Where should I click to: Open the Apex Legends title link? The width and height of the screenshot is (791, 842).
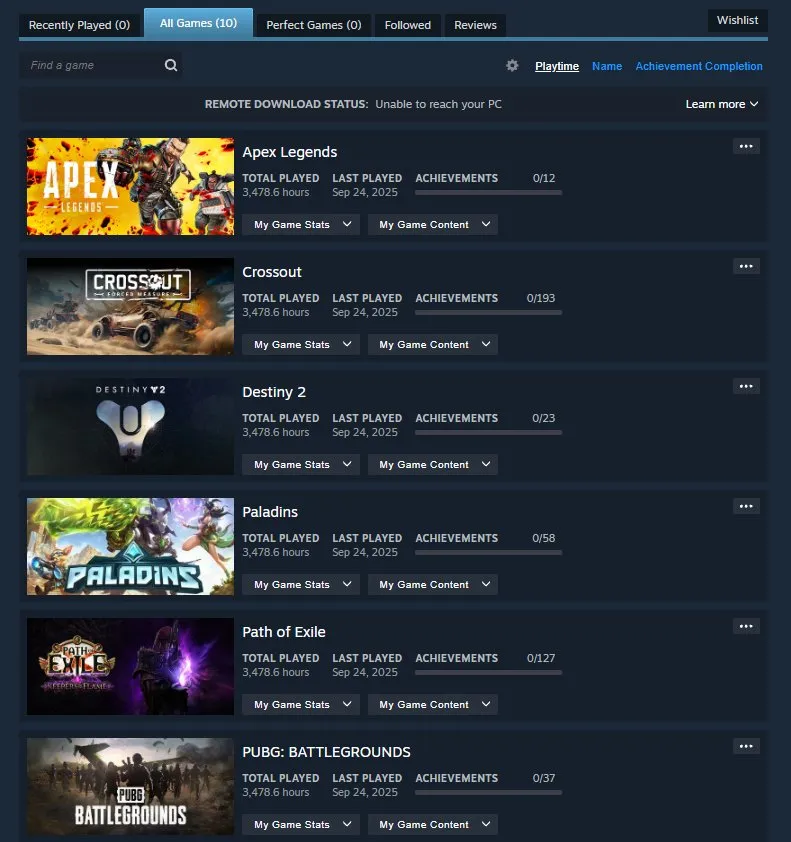tap(289, 152)
